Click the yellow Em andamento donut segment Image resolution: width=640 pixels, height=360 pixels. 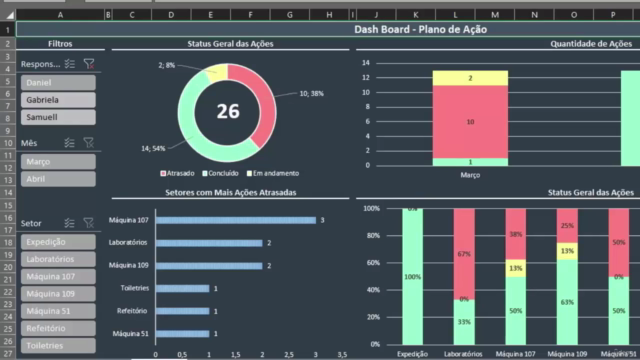[x=218, y=72]
